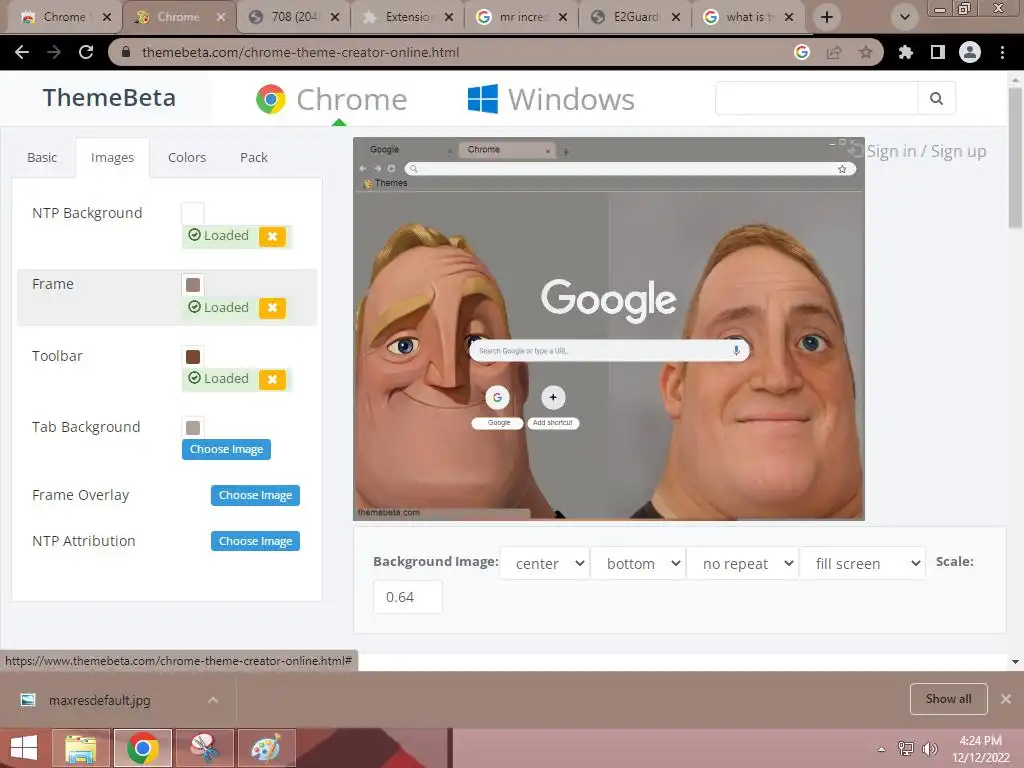Switch to the Images tab

click(112, 157)
